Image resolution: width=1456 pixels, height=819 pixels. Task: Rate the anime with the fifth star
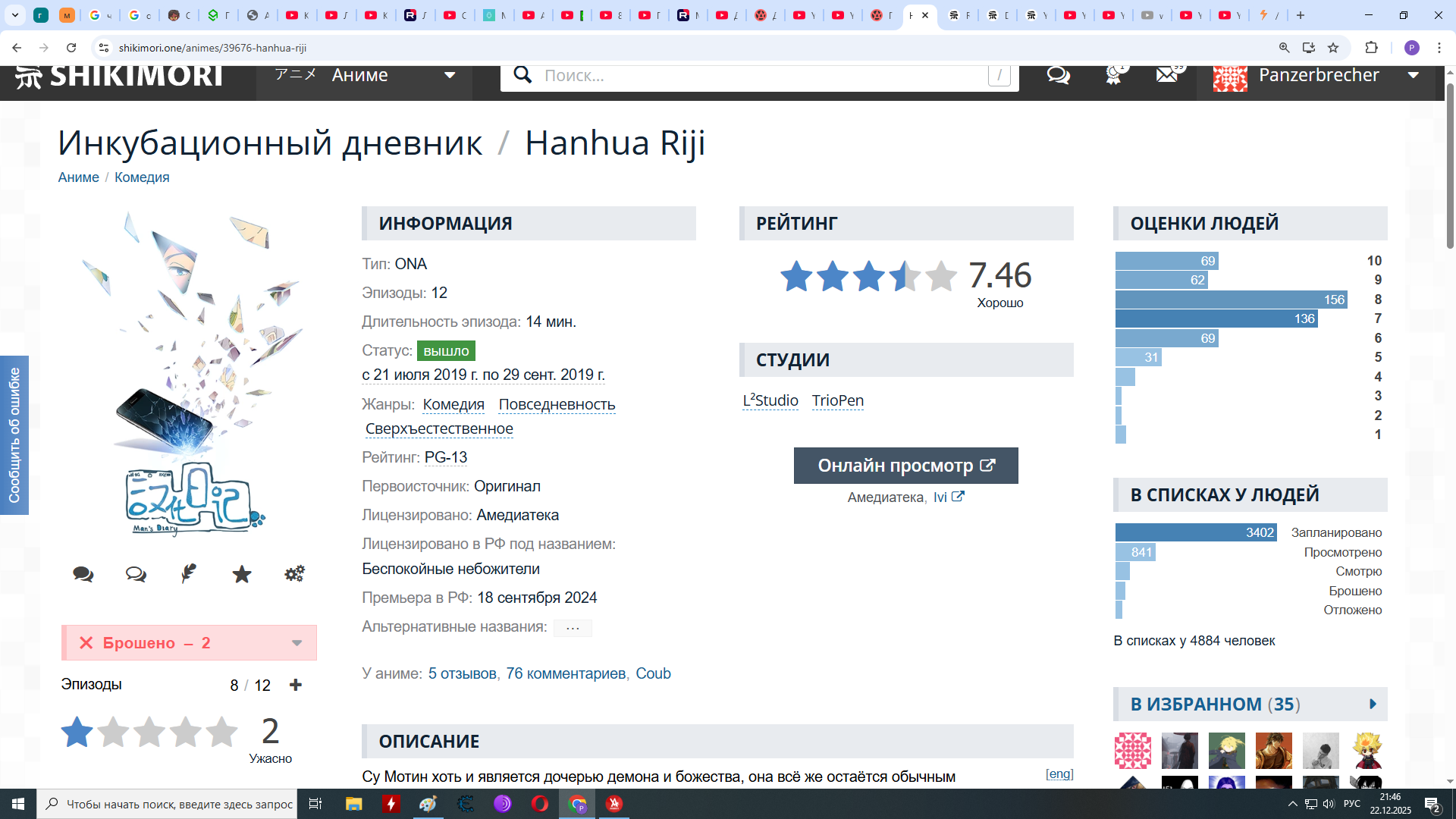point(222,732)
